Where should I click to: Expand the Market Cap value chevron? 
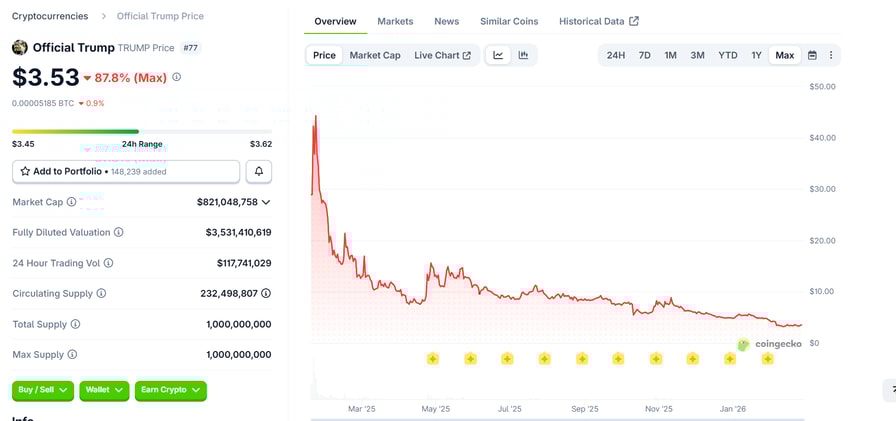coord(266,202)
